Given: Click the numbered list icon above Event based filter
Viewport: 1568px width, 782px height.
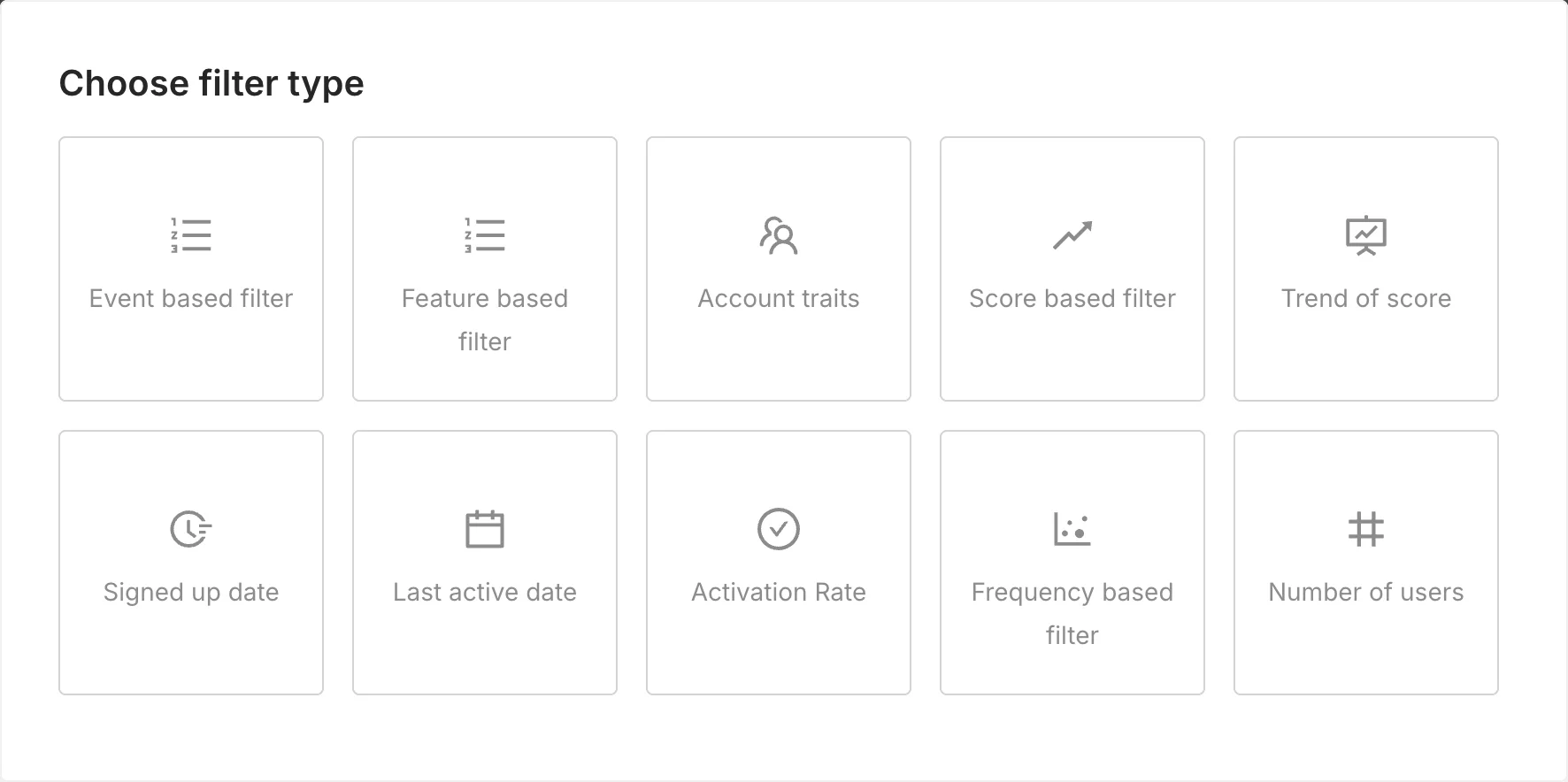Looking at the screenshot, I should tap(191, 235).
